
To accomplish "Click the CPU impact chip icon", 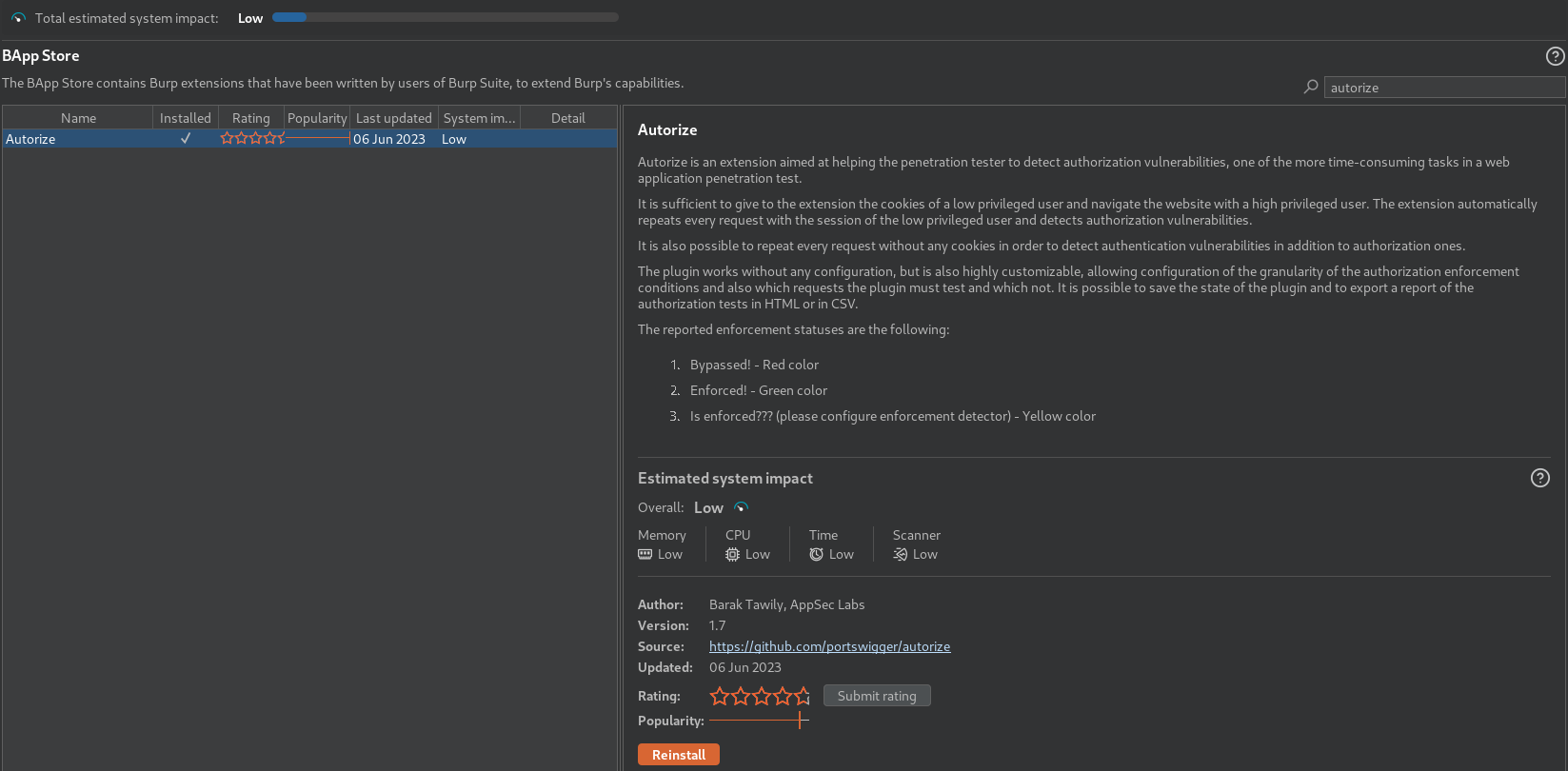I will point(732,554).
